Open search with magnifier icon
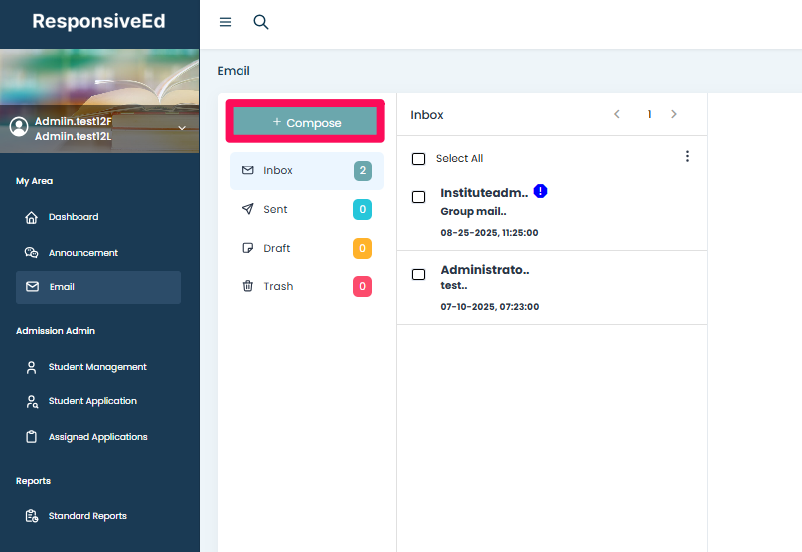802x552 pixels. click(x=261, y=22)
